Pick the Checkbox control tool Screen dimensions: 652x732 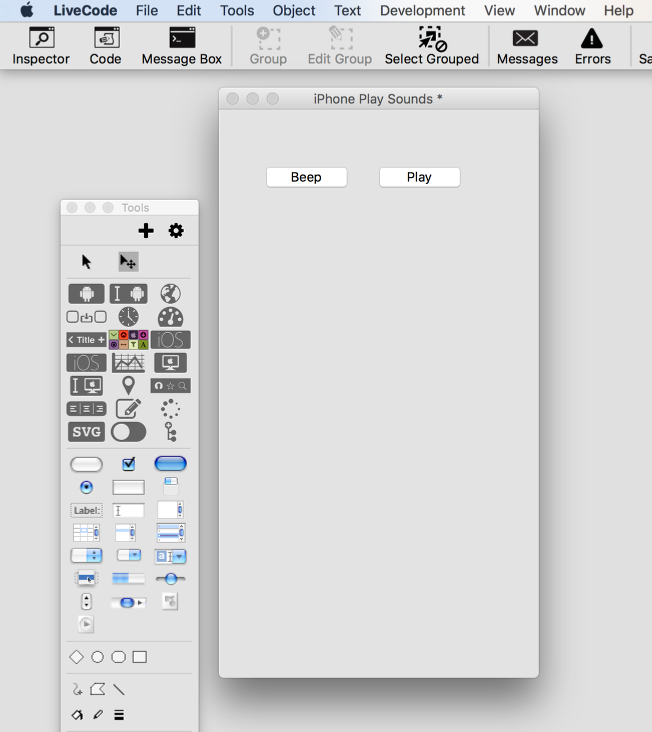tap(128, 464)
